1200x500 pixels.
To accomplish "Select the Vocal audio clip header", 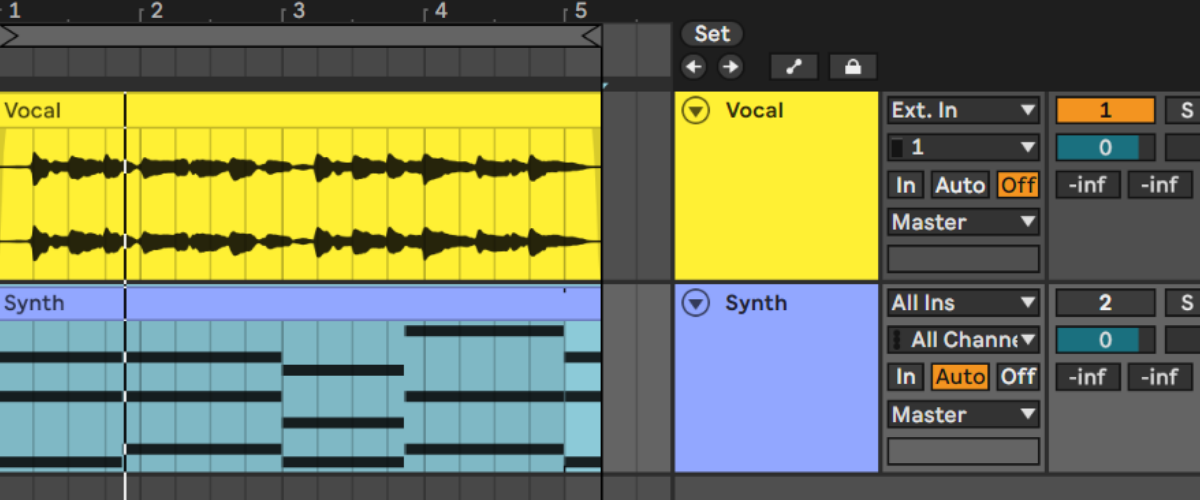I will coord(300,110).
